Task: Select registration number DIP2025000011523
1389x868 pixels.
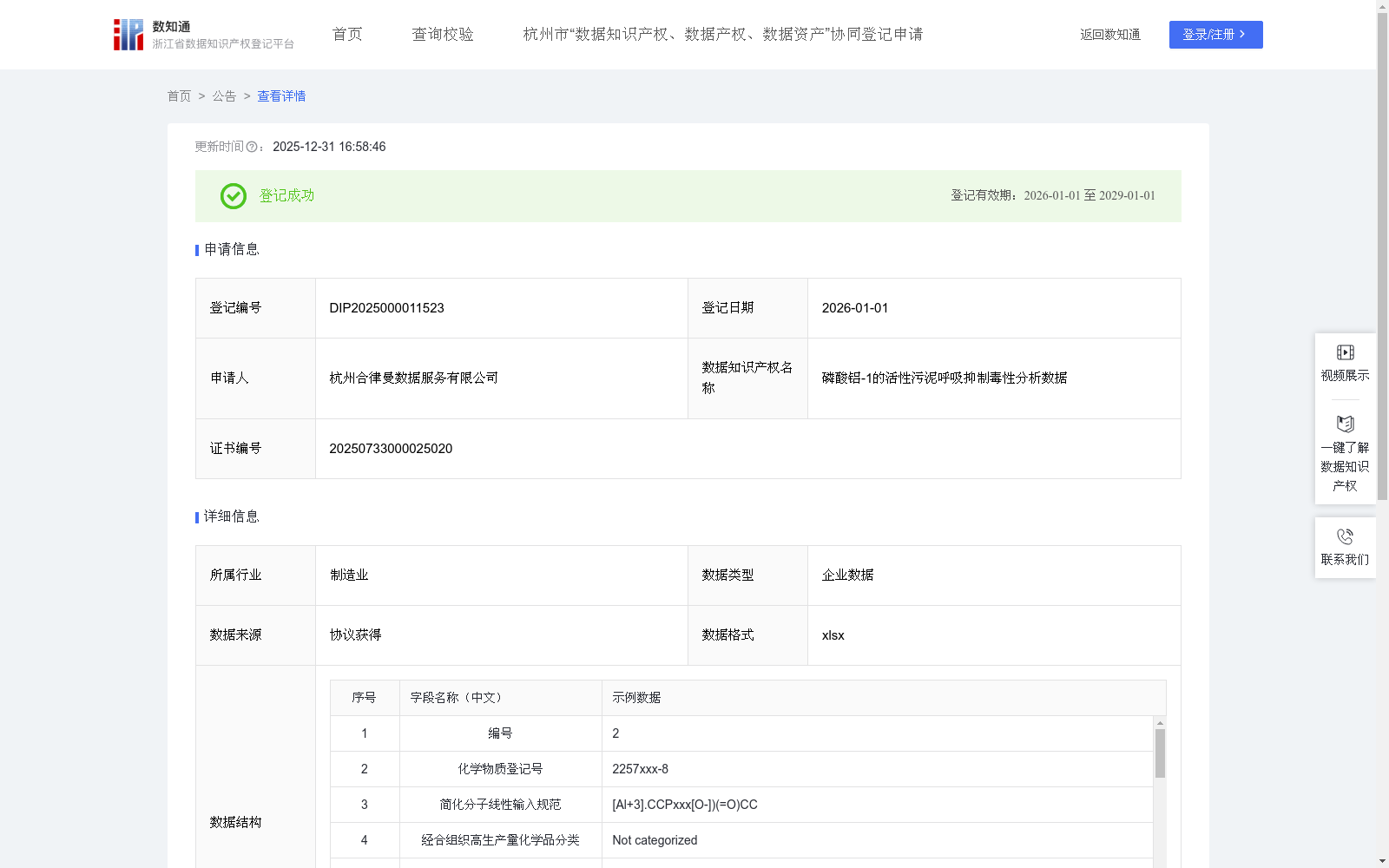Action: 386,308
